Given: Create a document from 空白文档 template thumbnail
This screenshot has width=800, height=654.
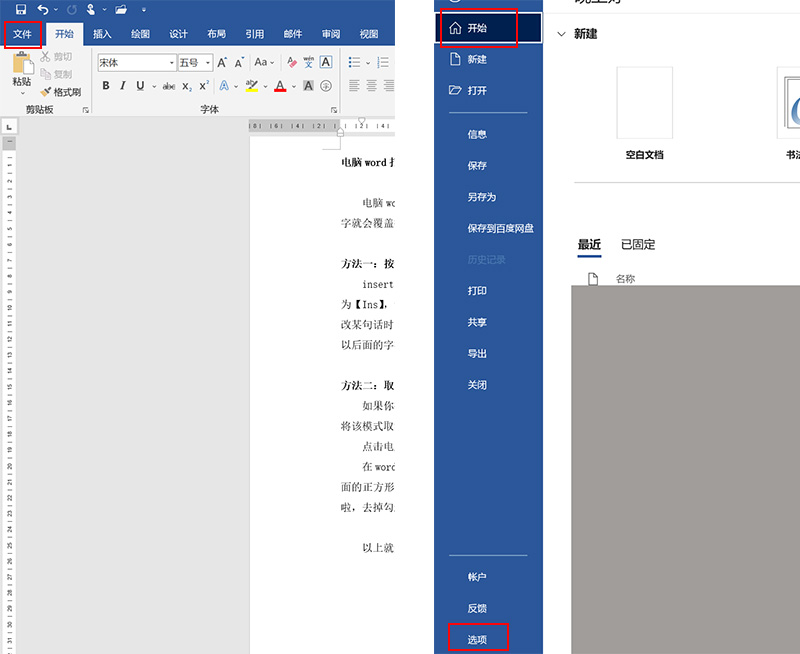Looking at the screenshot, I should tap(644, 103).
